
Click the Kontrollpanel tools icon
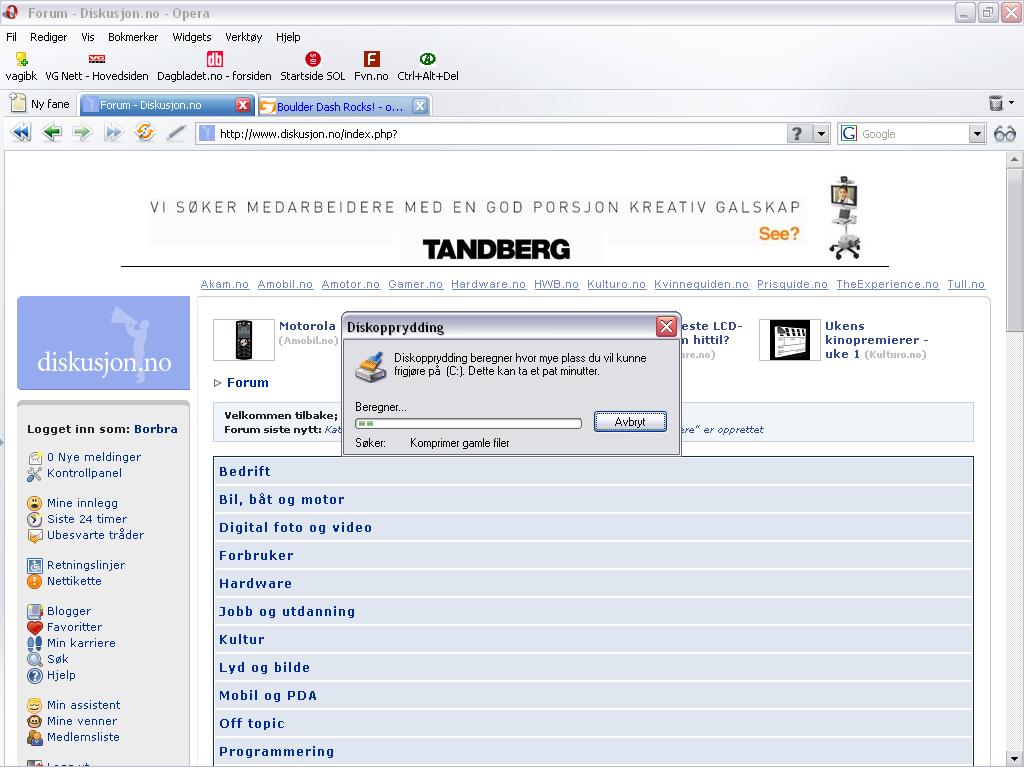click(x=35, y=474)
